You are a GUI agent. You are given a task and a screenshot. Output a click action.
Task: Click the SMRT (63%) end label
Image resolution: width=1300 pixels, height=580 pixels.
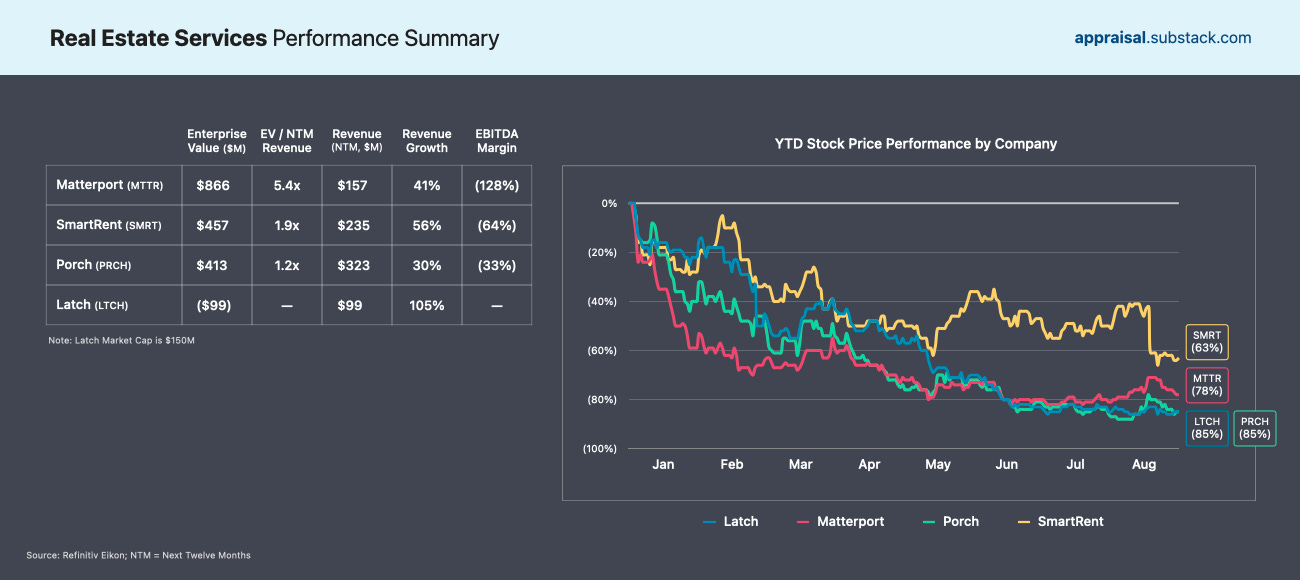click(x=1207, y=342)
